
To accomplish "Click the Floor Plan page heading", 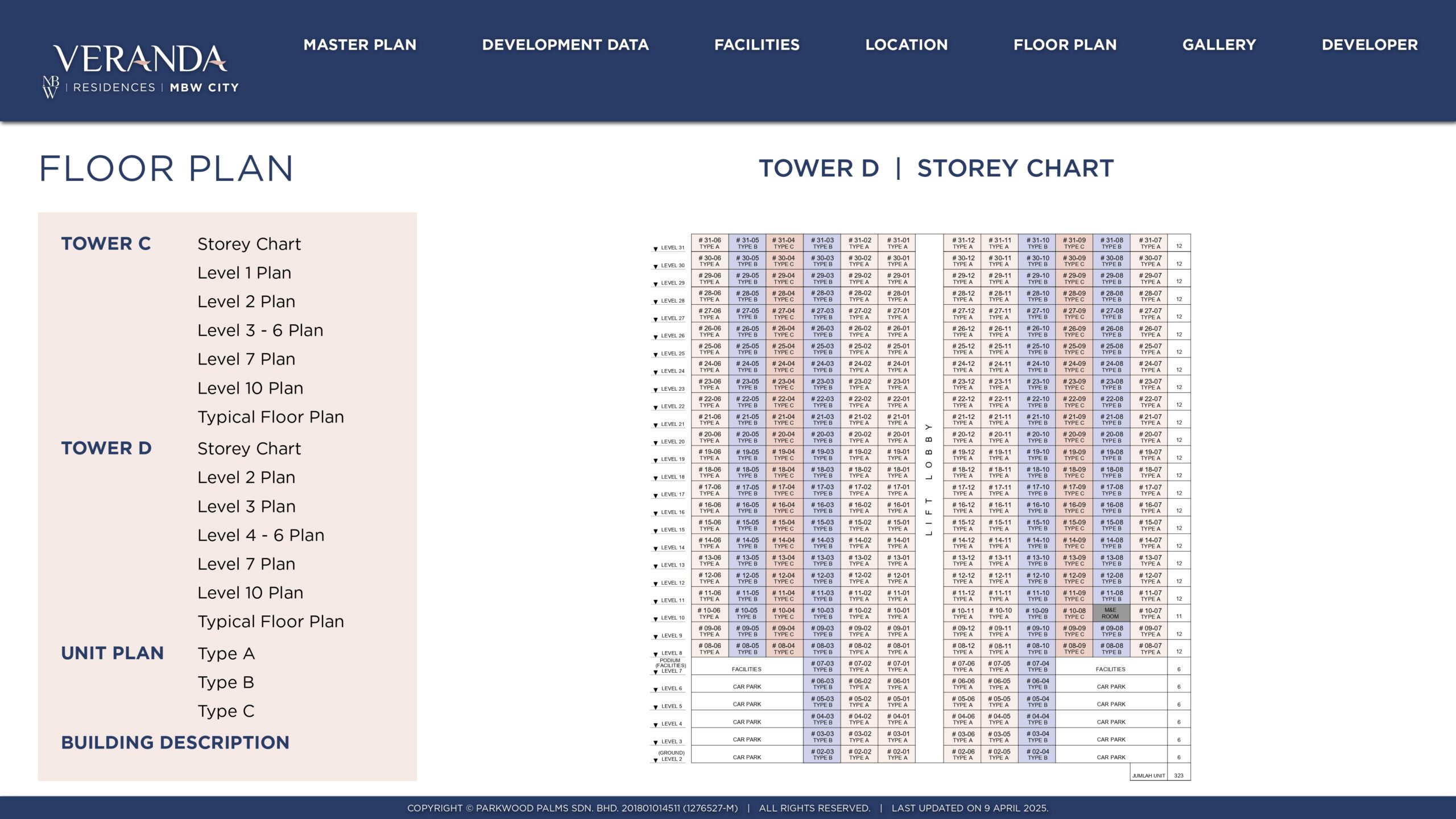I will click(x=166, y=169).
